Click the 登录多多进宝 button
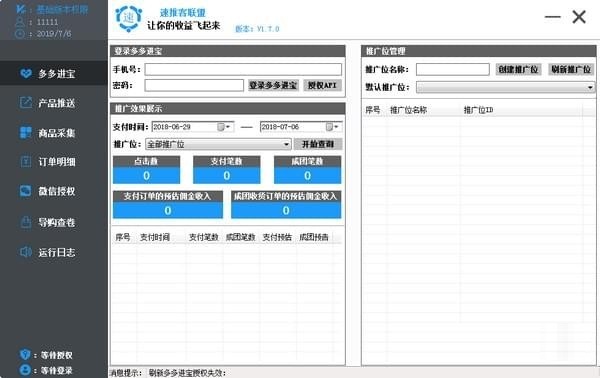600x378 pixels. pyautogui.click(x=273, y=85)
